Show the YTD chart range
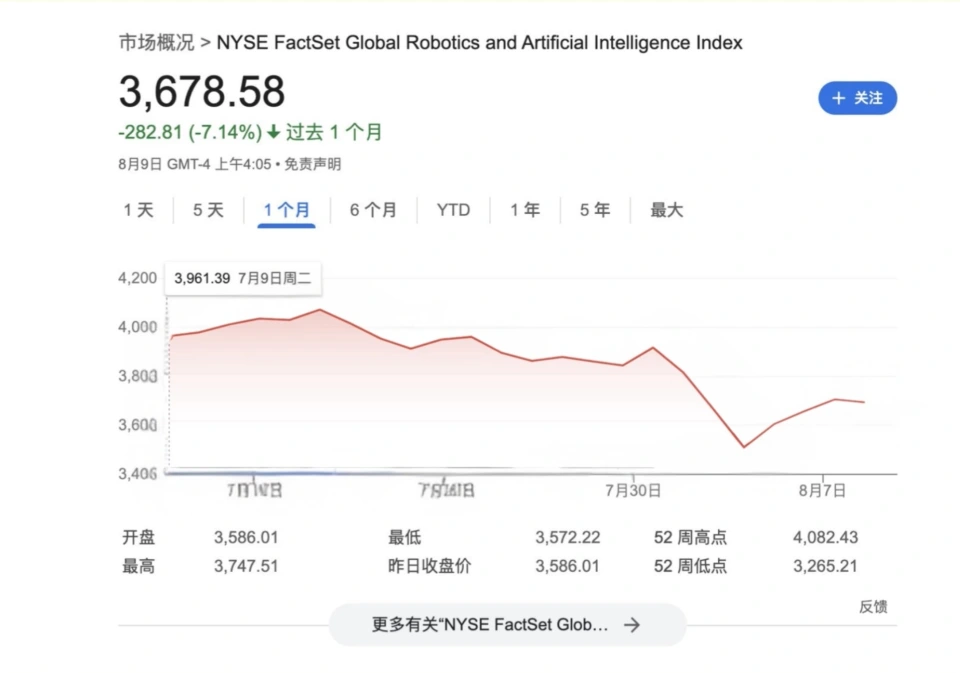This screenshot has width=960, height=673. (453, 210)
